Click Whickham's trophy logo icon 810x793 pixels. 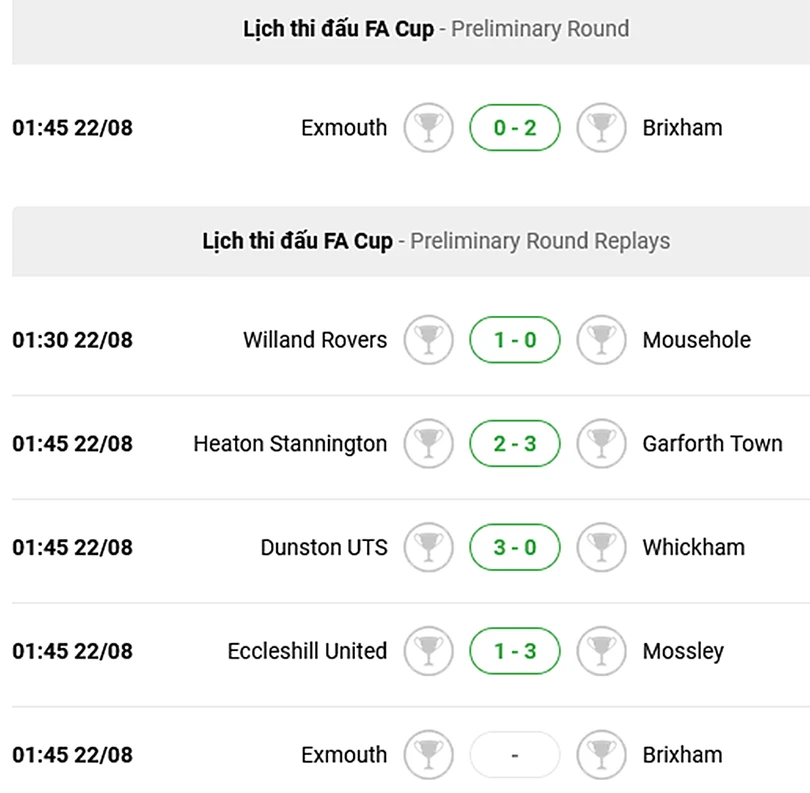[x=602, y=548]
